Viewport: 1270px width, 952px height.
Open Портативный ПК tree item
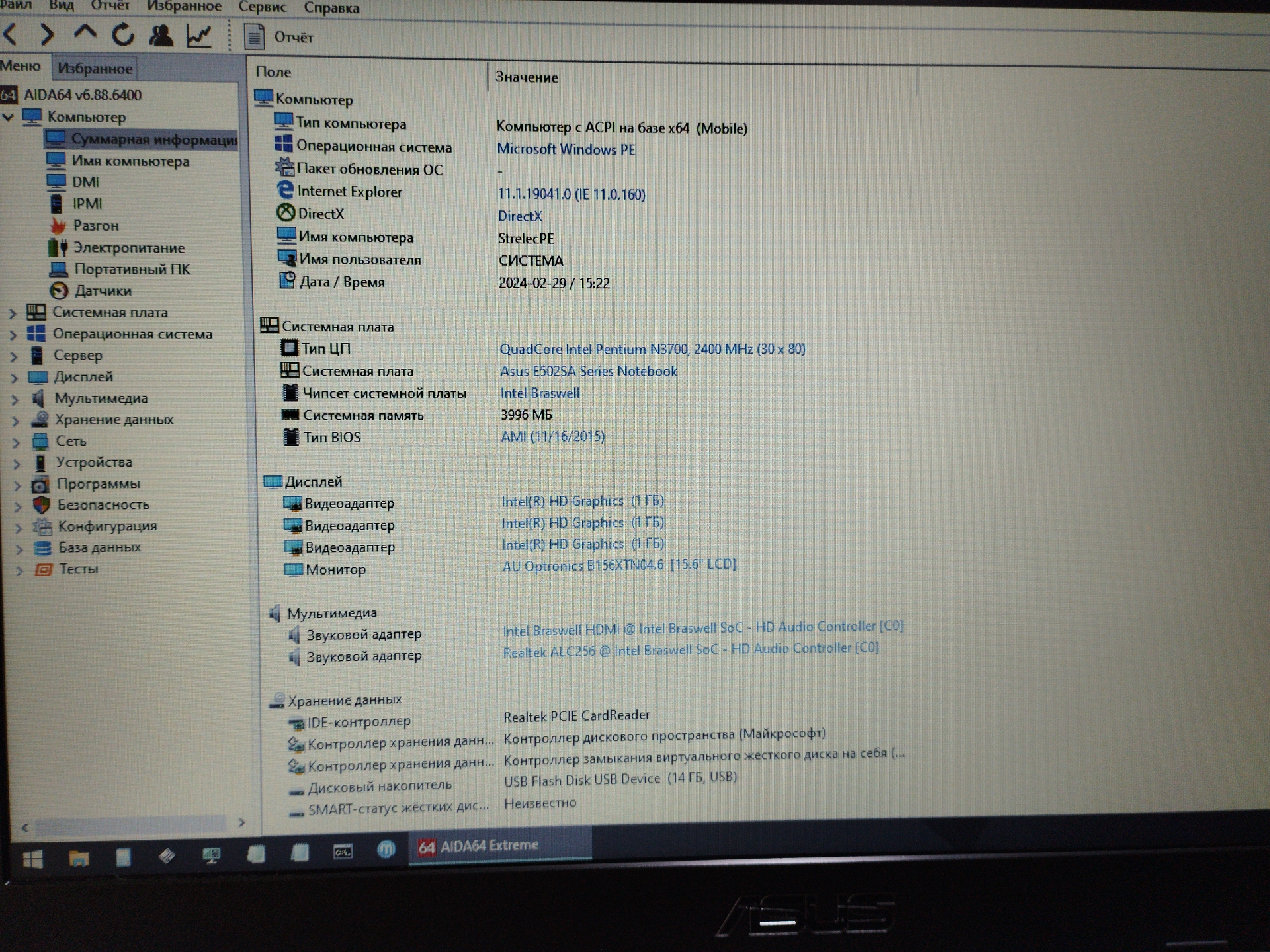point(132,269)
